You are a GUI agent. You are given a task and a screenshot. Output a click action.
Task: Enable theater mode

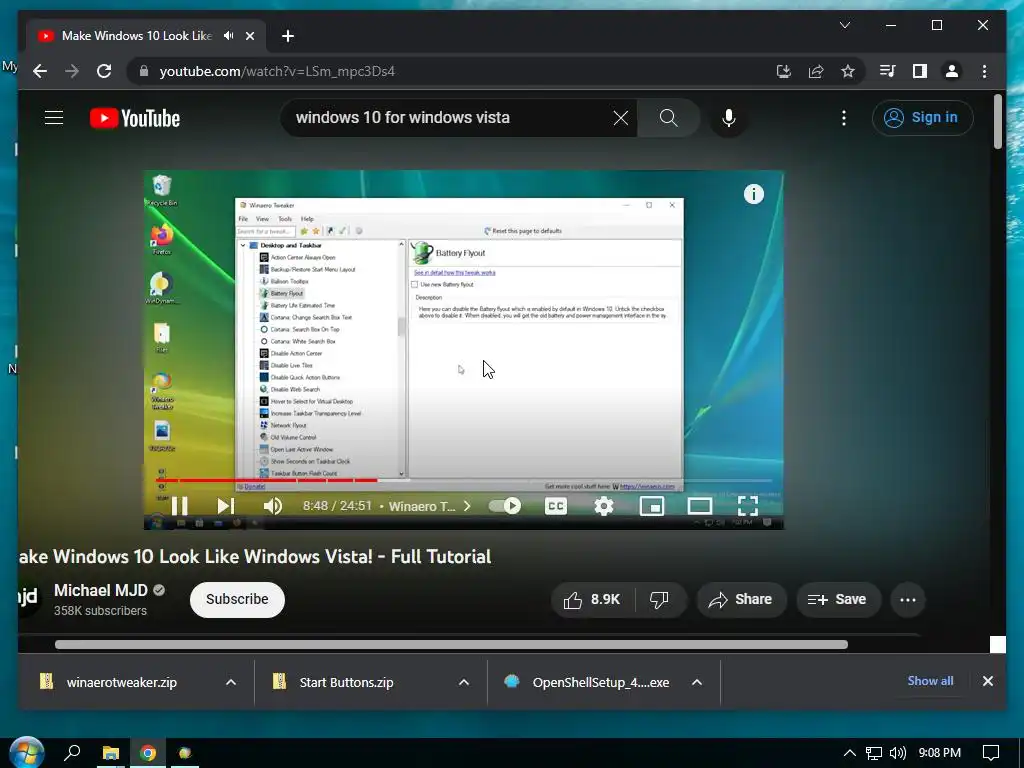click(x=699, y=505)
